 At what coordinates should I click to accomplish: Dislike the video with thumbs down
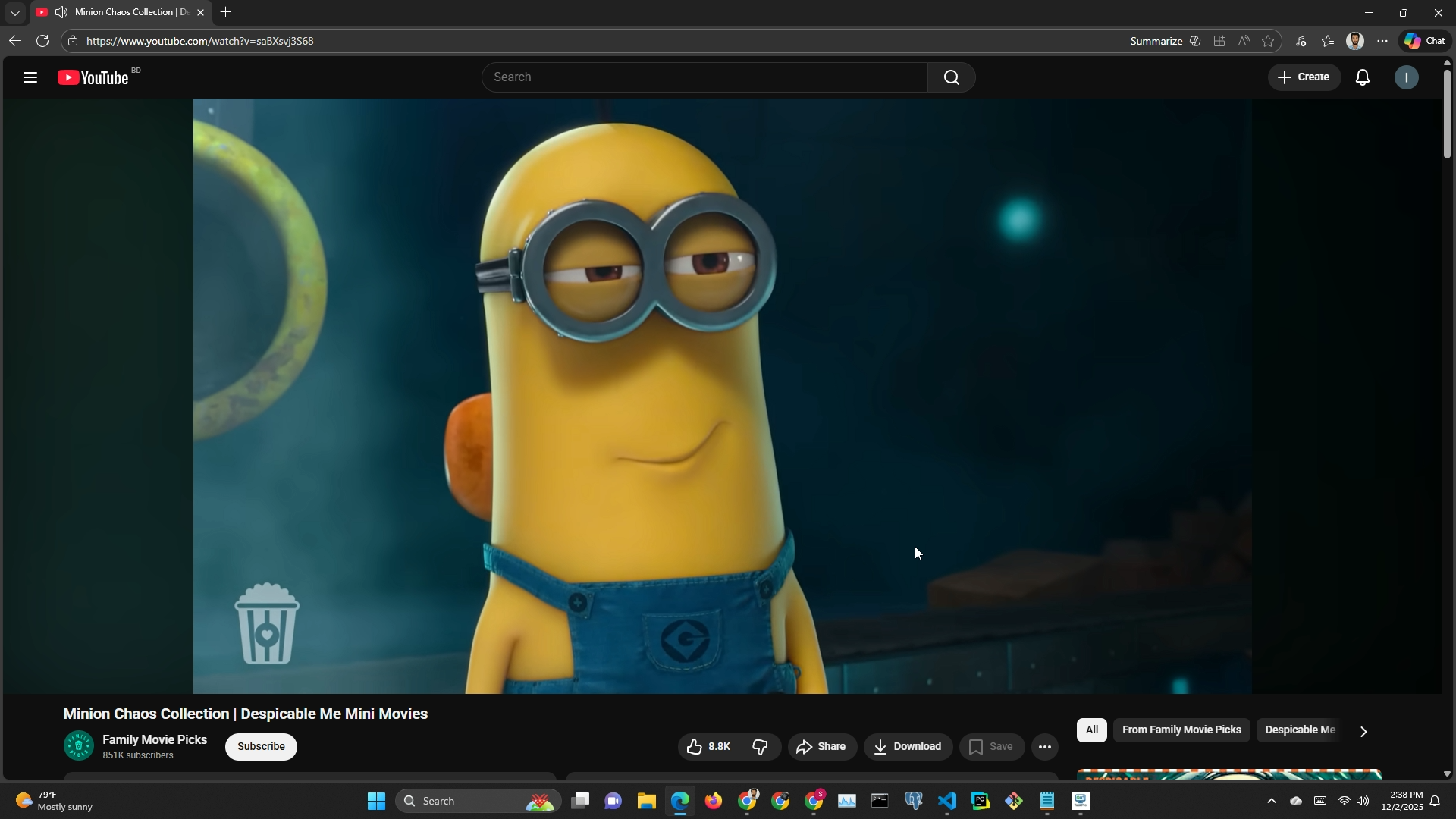click(x=761, y=747)
